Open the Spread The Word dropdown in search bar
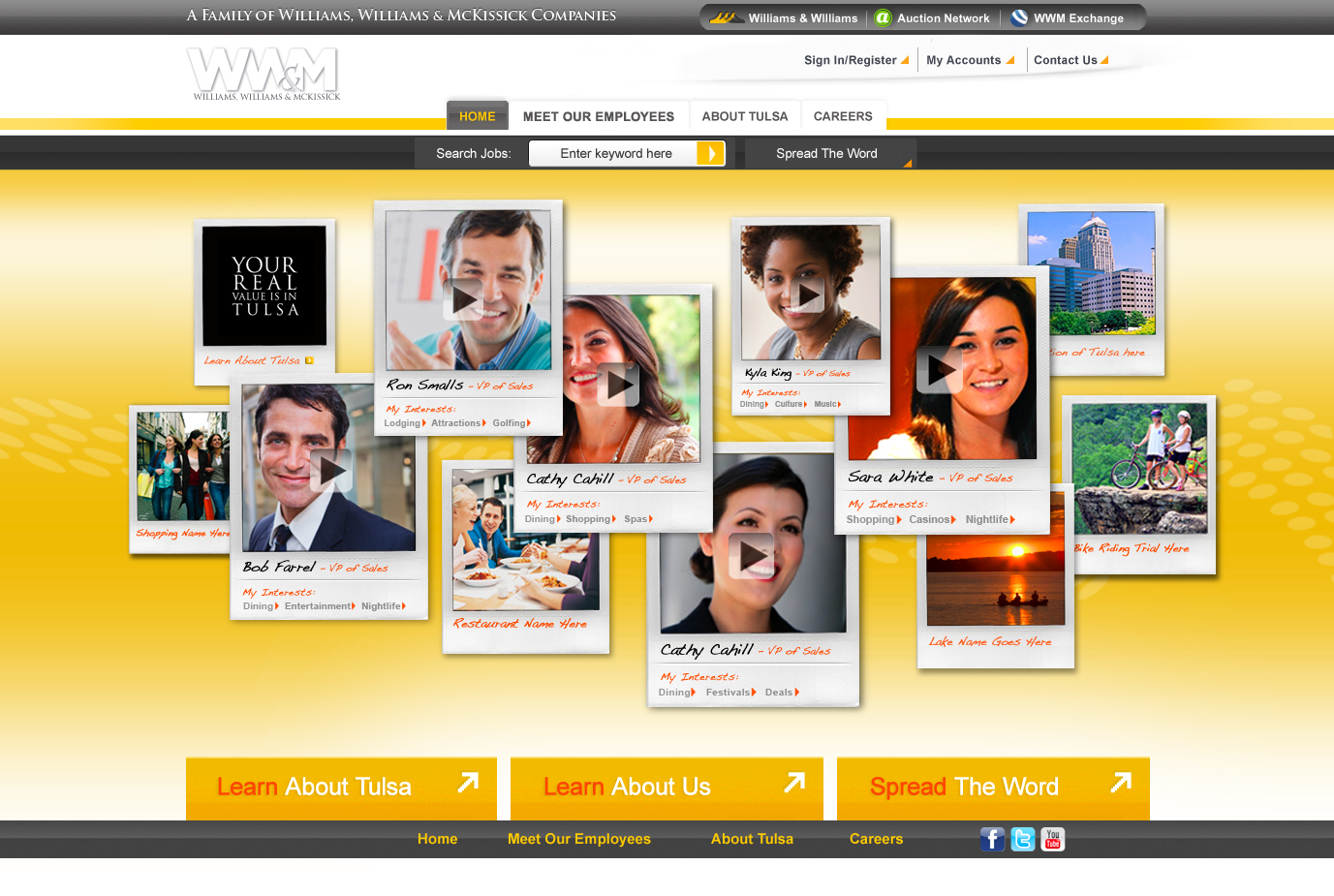Viewport: 1334px width, 896px height. click(x=830, y=153)
